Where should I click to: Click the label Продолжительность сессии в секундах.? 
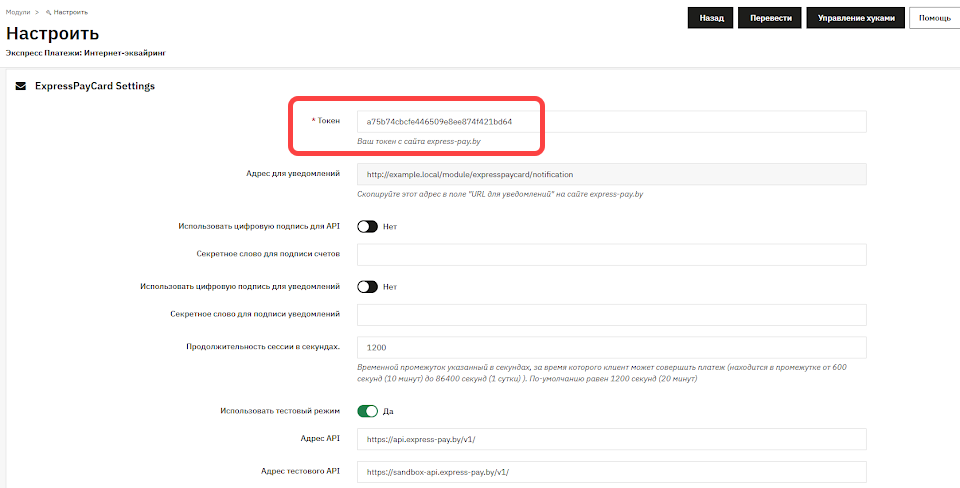tap(263, 347)
